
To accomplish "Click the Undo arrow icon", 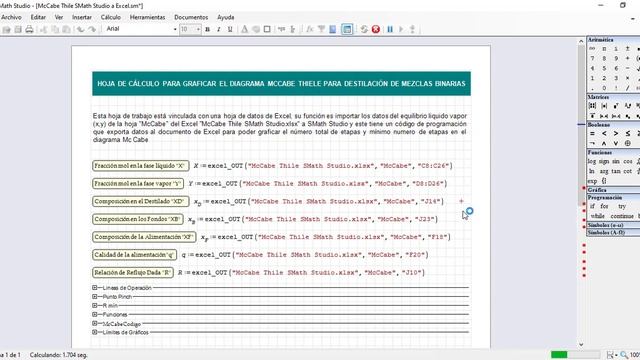I will (80, 29).
